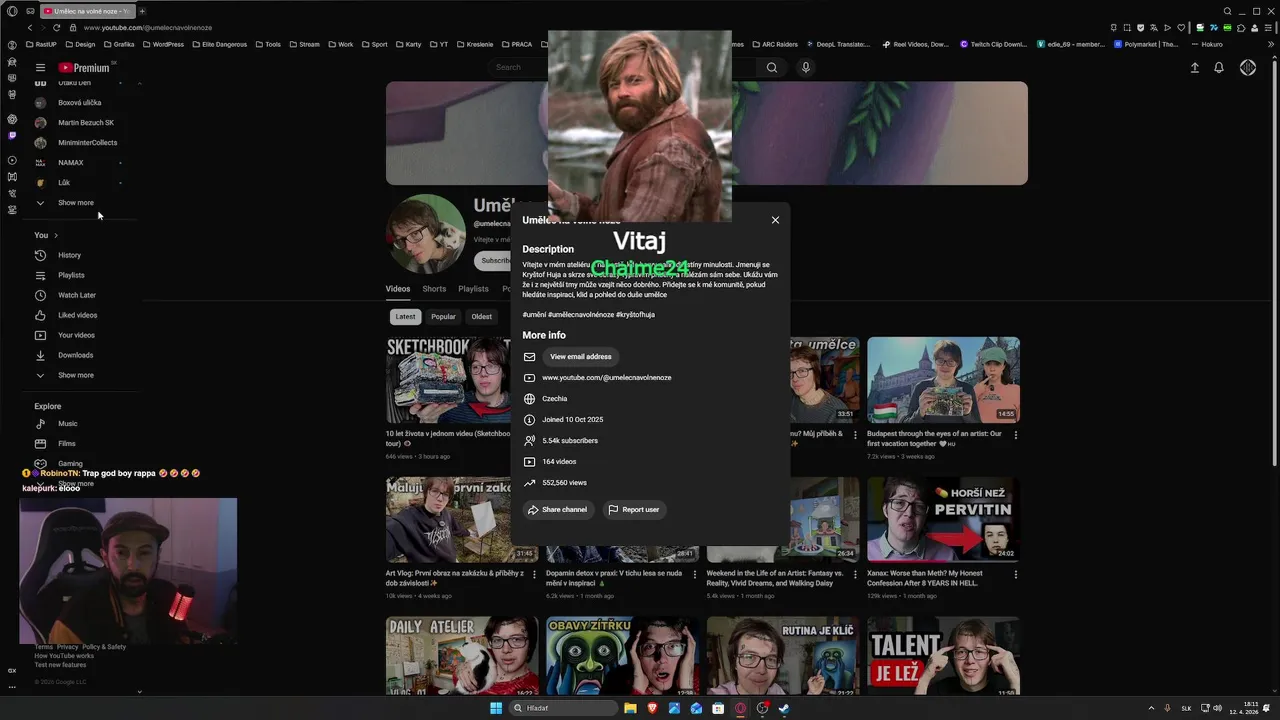
Task: Click the search magnifier button
Action: 772,67
